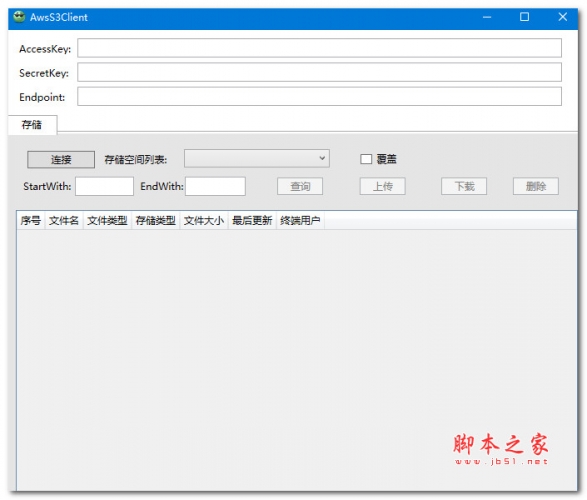Click the 连接 connect button
The image size is (587, 500).
[61, 160]
